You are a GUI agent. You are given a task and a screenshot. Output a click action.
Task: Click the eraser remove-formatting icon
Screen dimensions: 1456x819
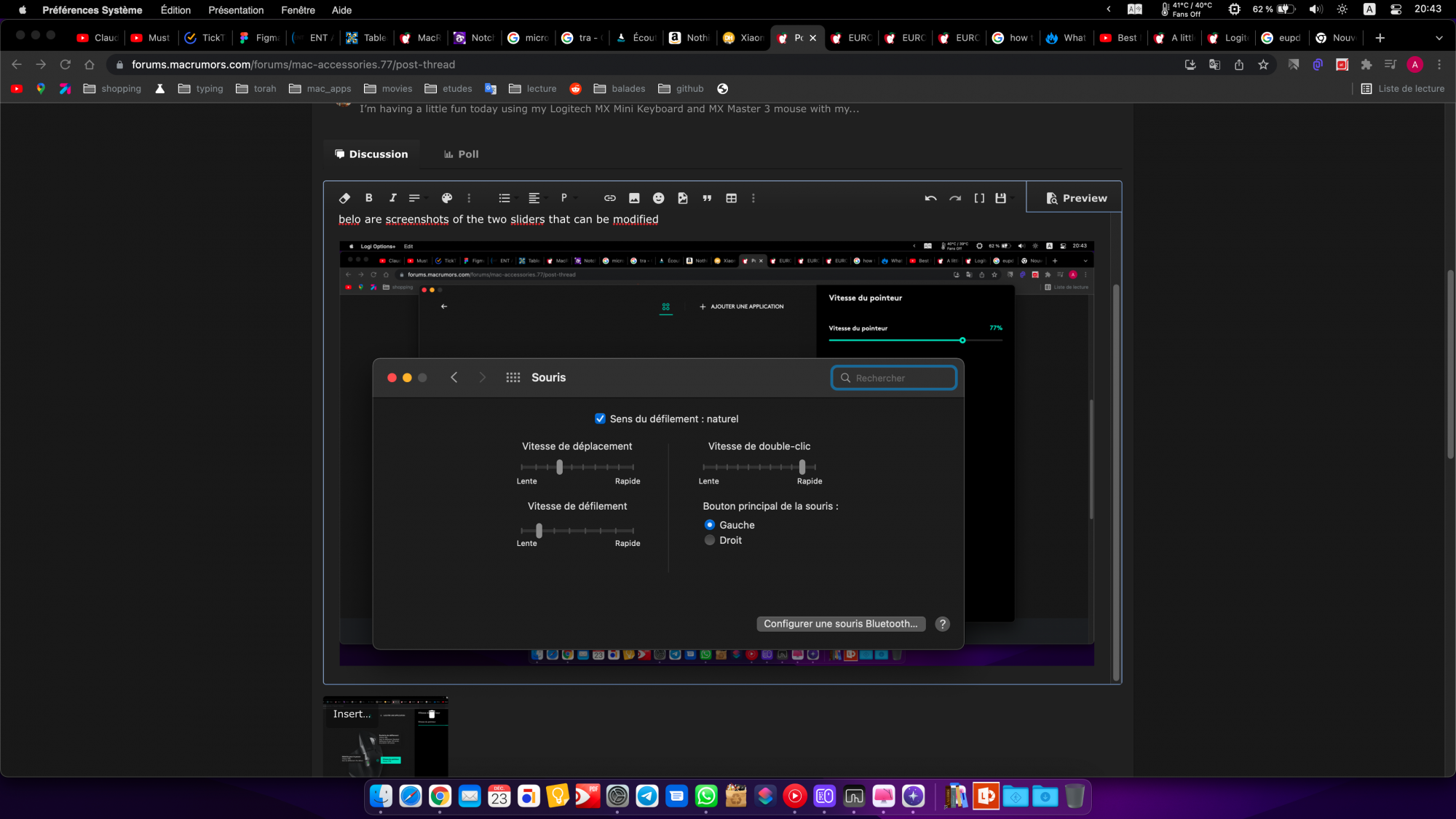click(x=344, y=198)
